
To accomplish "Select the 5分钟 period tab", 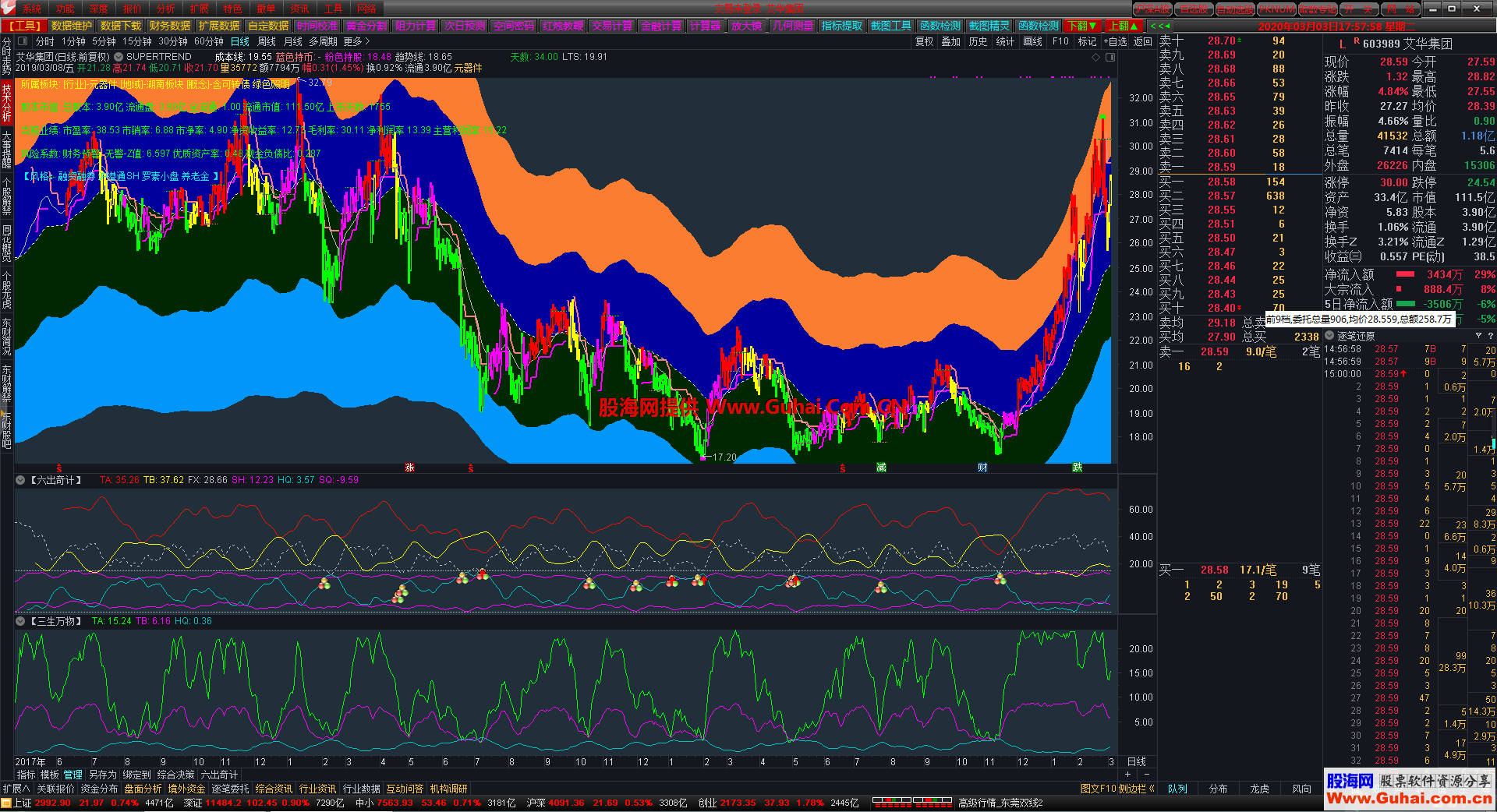I will point(103,41).
